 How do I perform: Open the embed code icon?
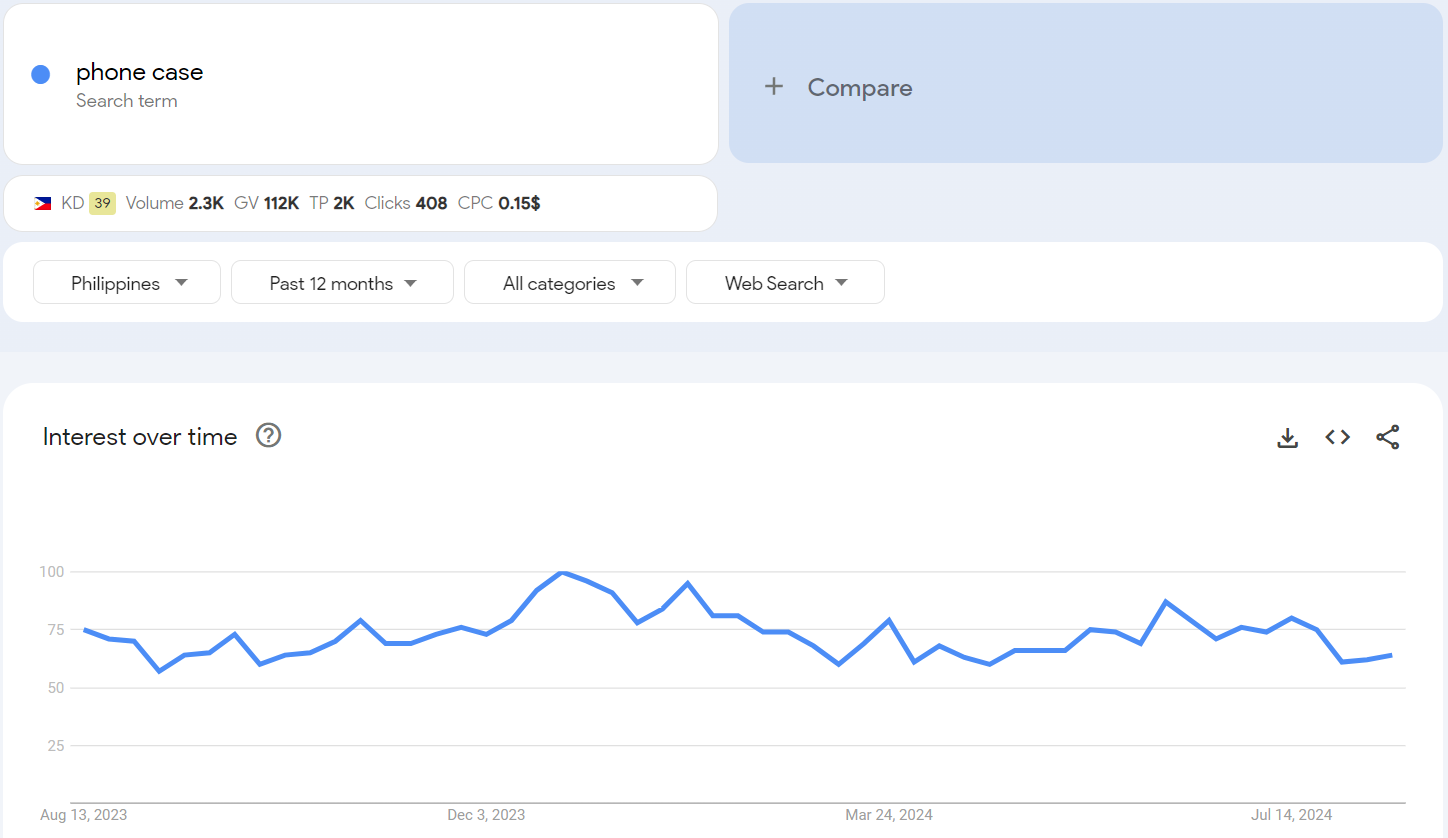[x=1338, y=437]
